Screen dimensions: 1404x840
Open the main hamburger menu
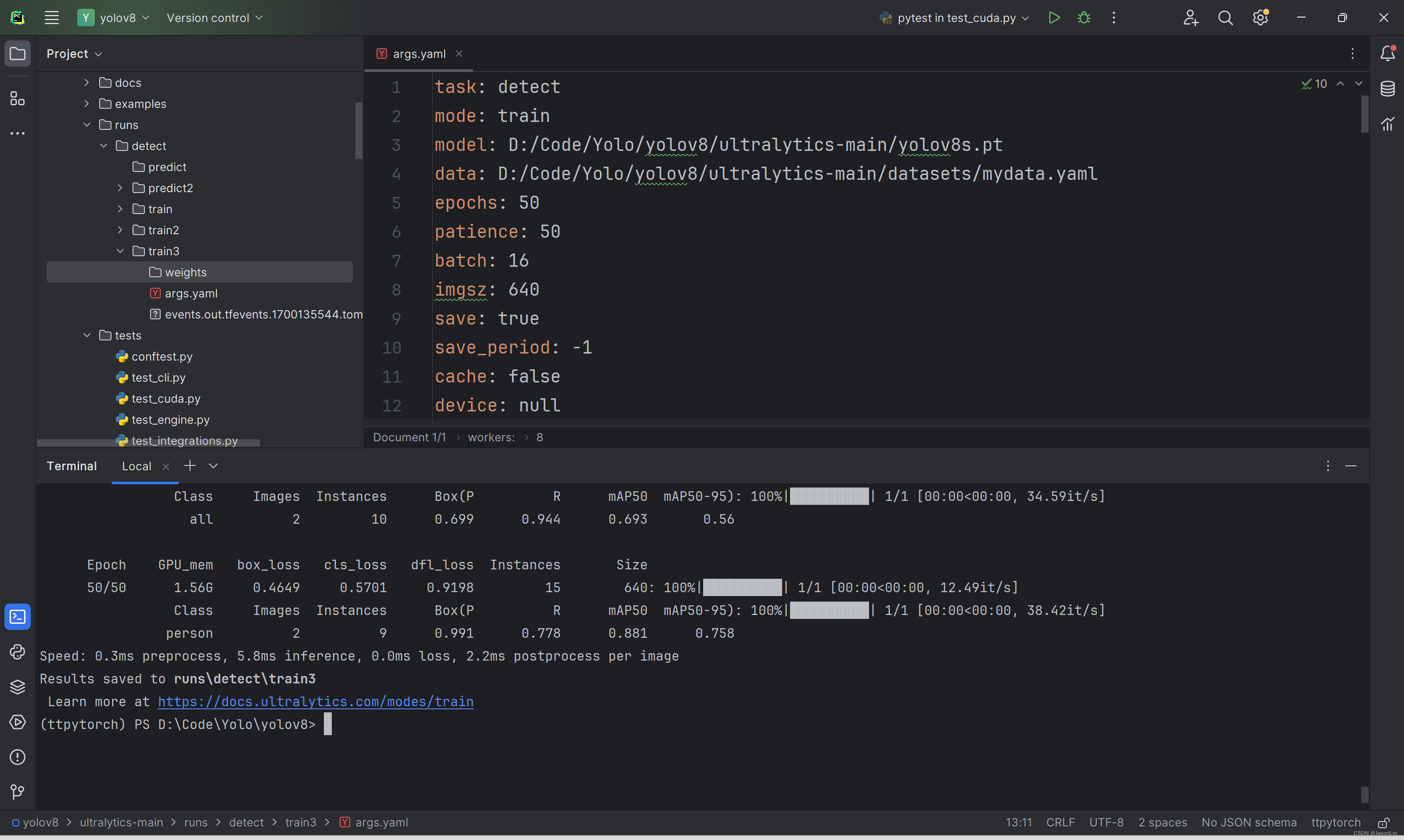click(51, 18)
